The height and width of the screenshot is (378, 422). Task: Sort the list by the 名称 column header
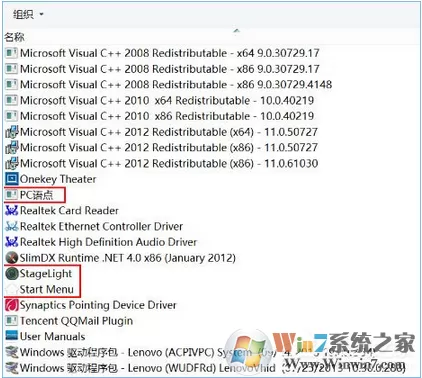pyautogui.click(x=14, y=37)
